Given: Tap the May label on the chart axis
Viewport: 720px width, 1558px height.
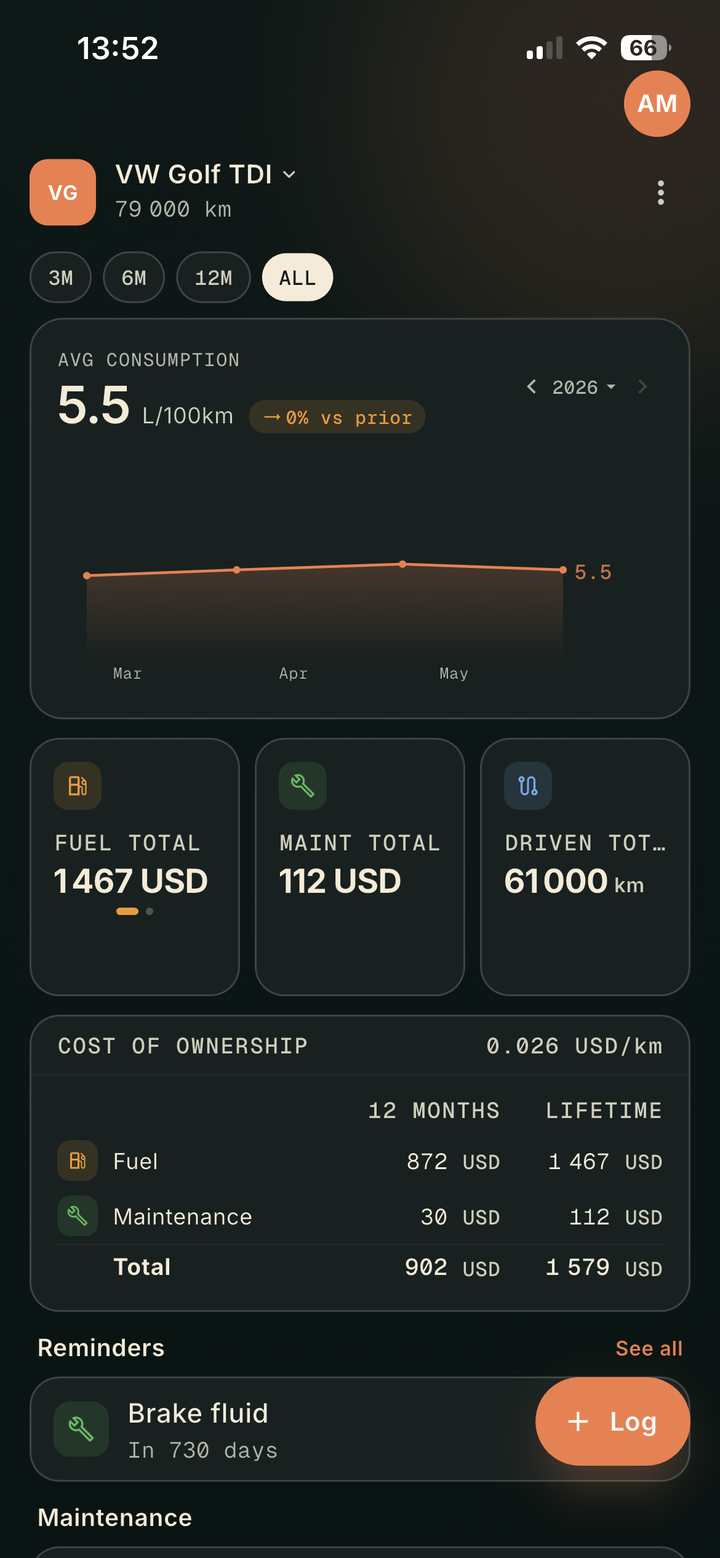Looking at the screenshot, I should pos(453,673).
